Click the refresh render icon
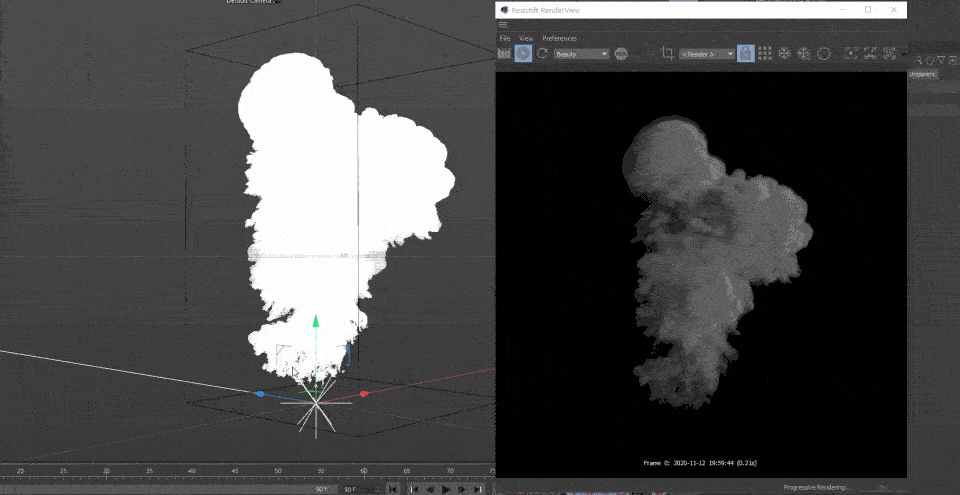 click(x=543, y=53)
